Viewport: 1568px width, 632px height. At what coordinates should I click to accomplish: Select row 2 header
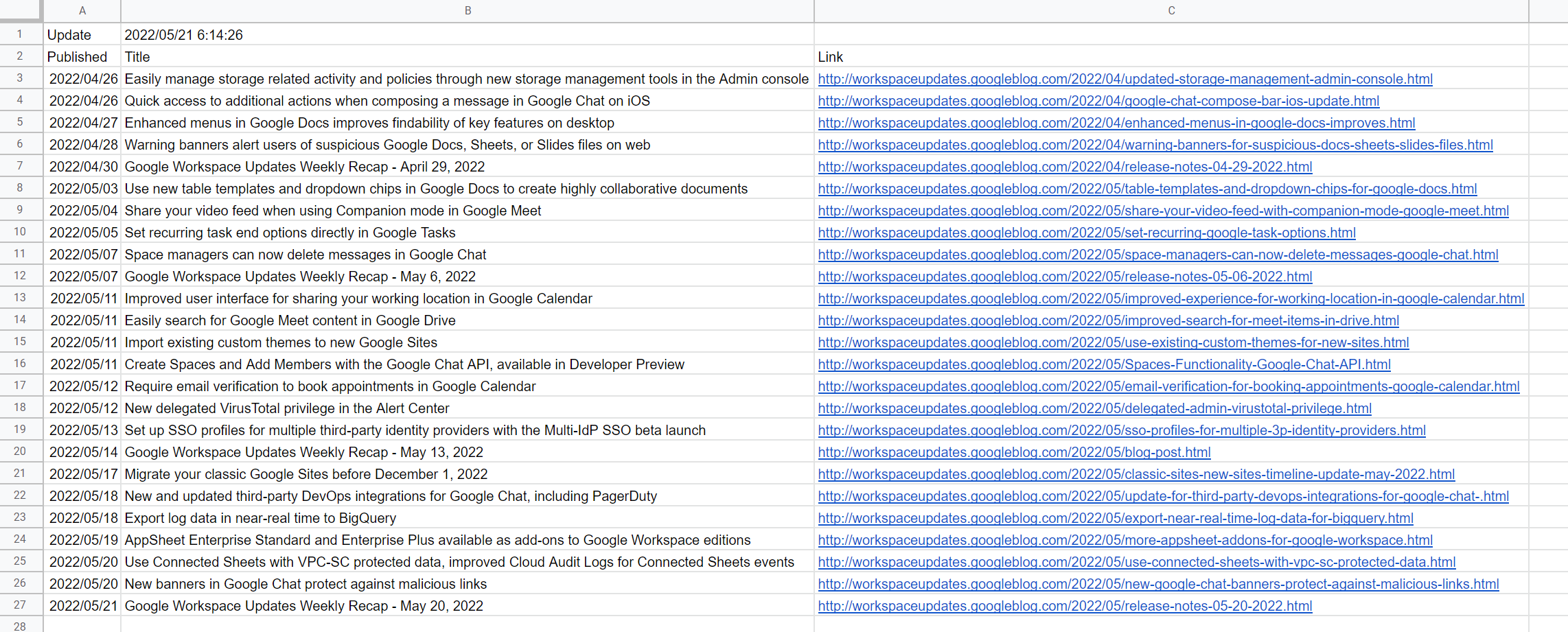point(20,56)
